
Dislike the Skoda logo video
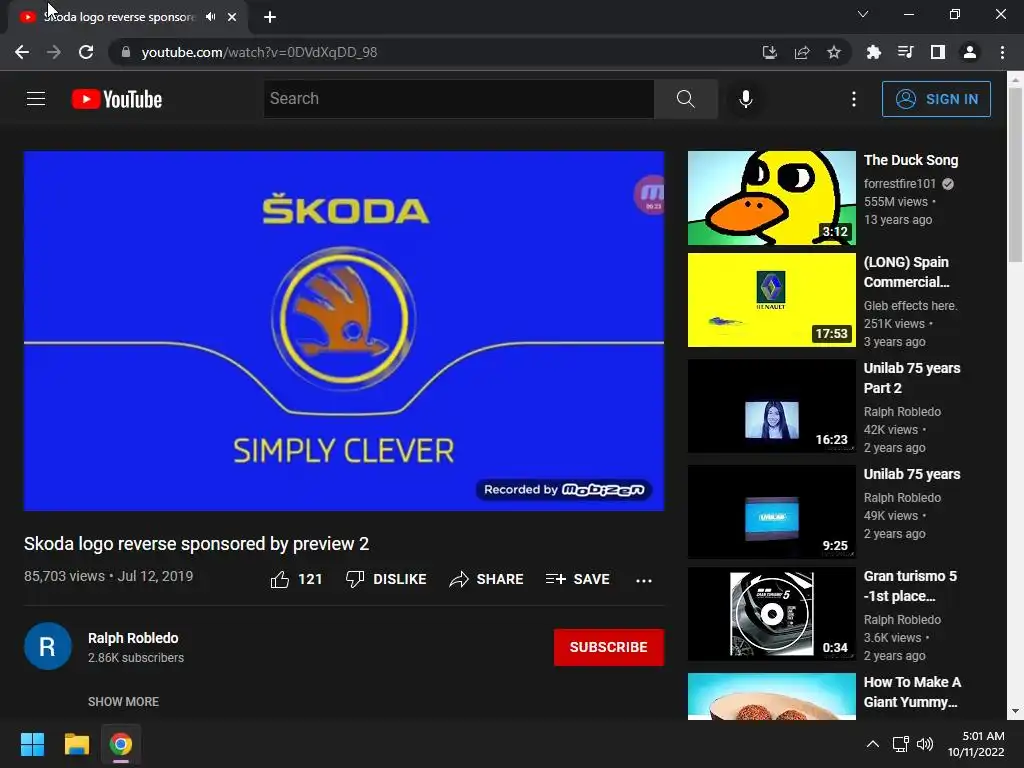tap(386, 579)
